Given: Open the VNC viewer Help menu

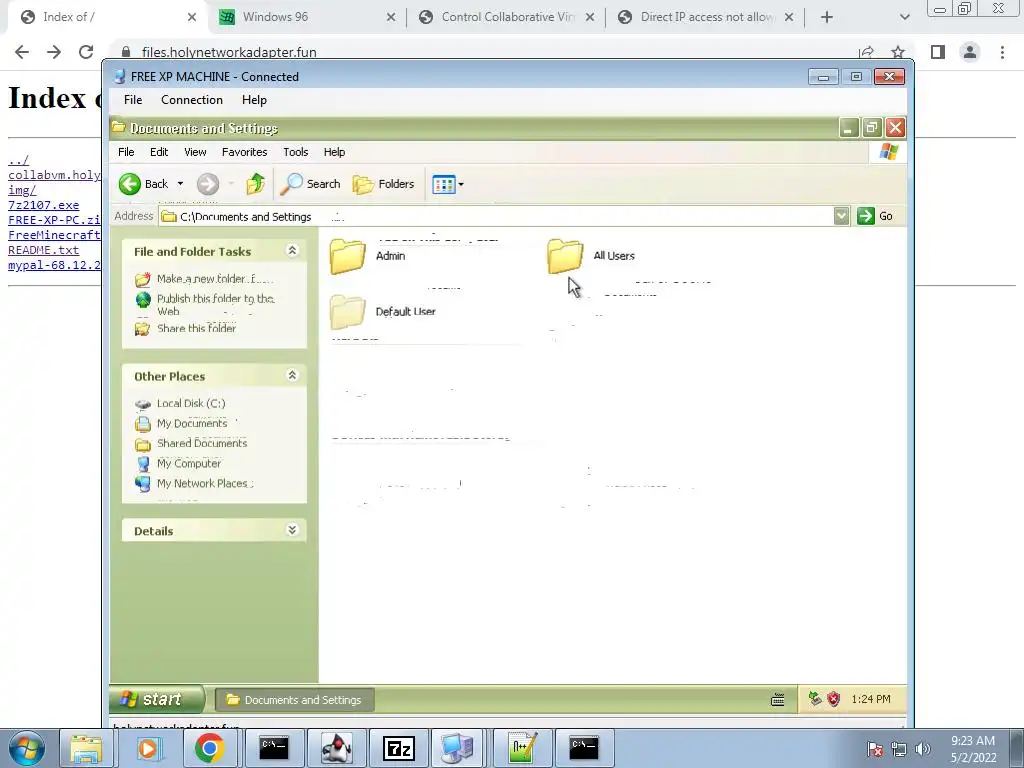Looking at the screenshot, I should point(254,100).
